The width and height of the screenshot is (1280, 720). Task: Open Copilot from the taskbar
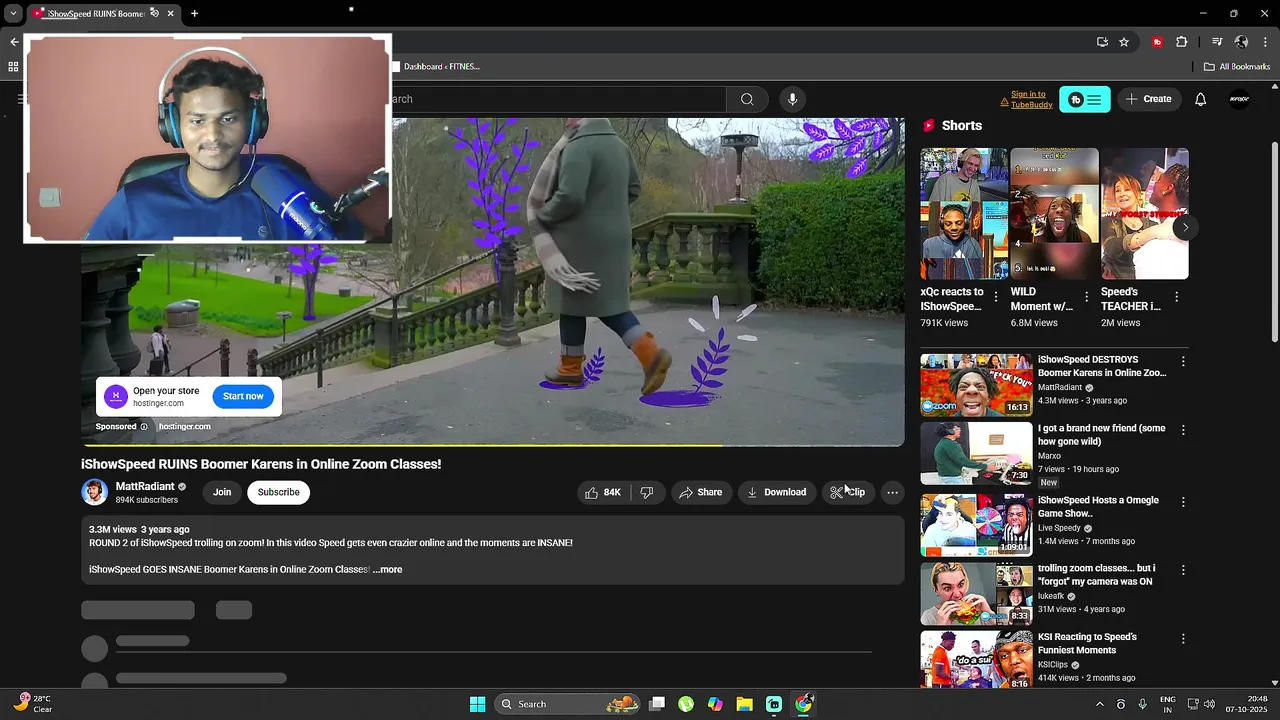(715, 704)
